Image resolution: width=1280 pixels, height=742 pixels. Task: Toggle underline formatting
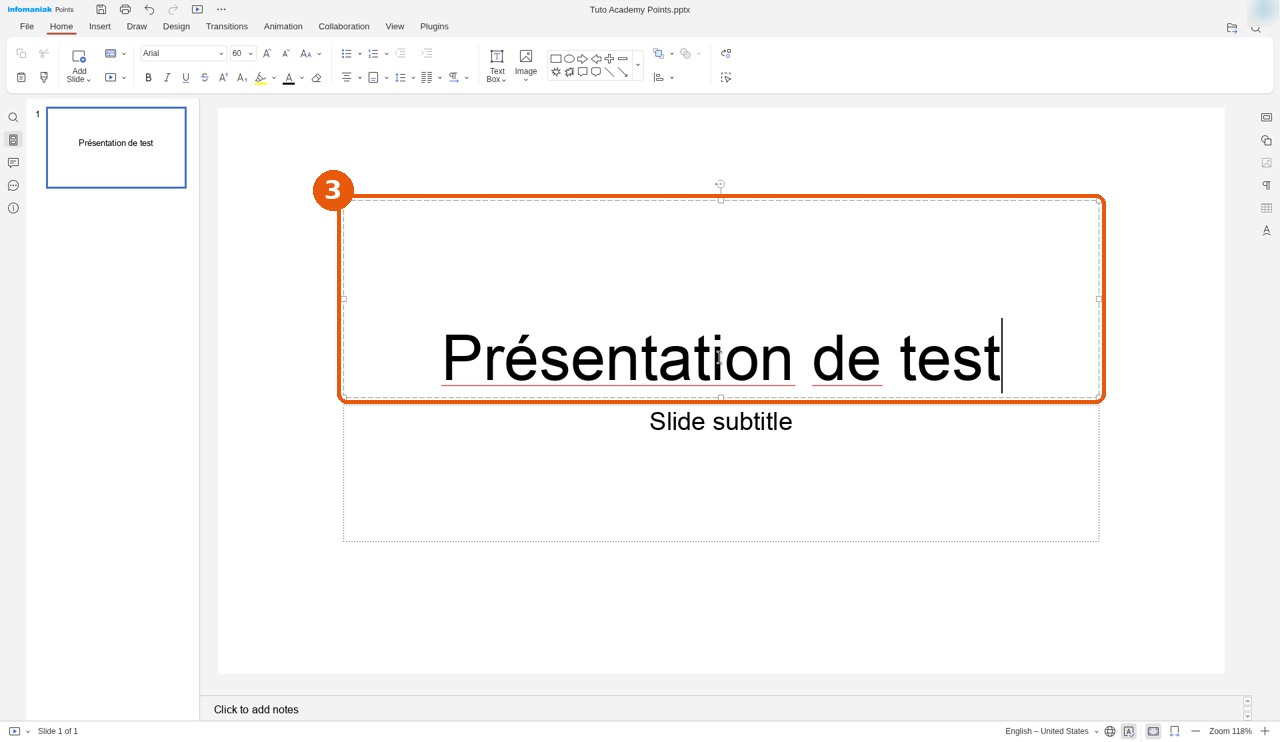click(x=186, y=77)
